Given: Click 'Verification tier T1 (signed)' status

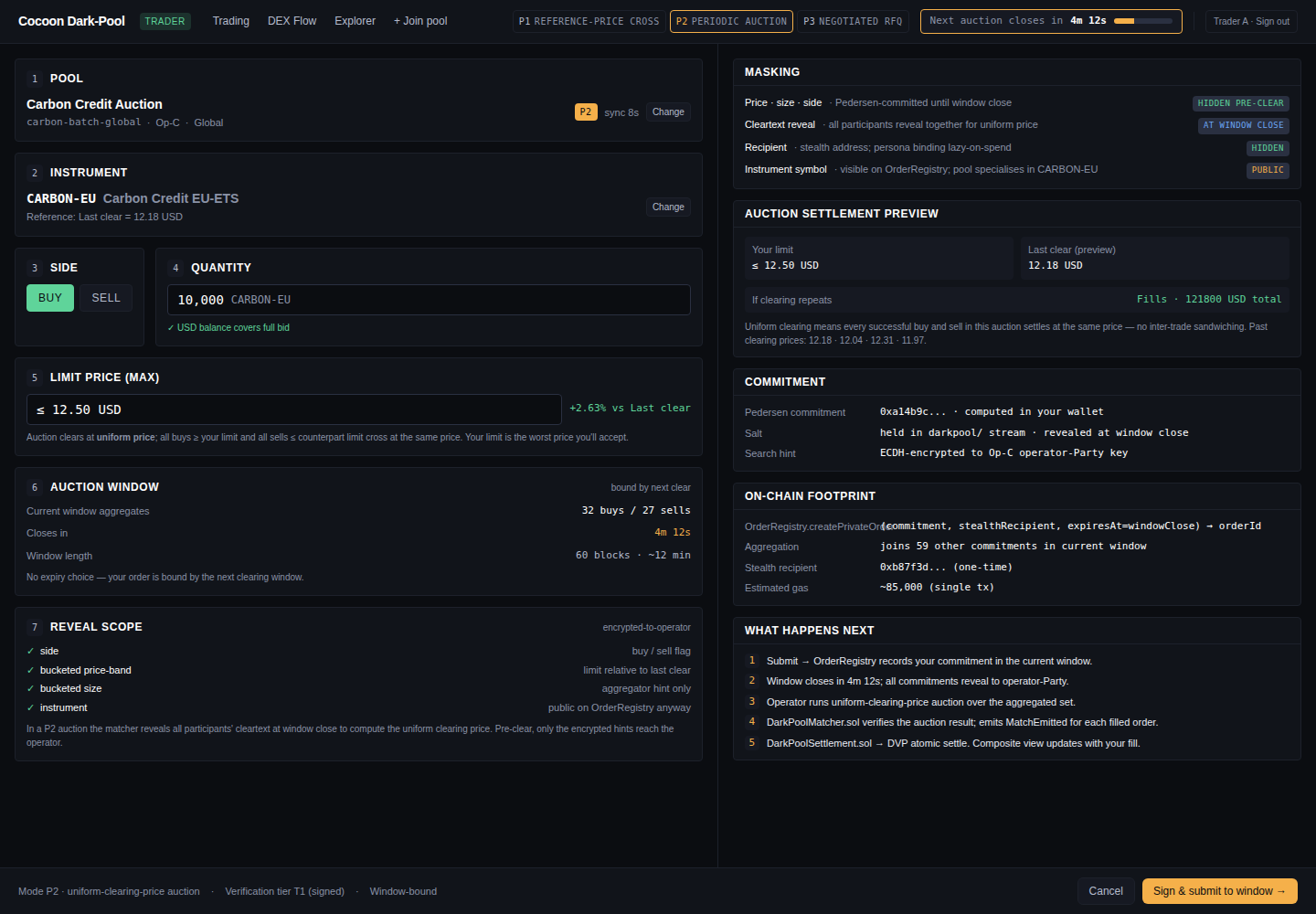Looking at the screenshot, I should point(284,891).
